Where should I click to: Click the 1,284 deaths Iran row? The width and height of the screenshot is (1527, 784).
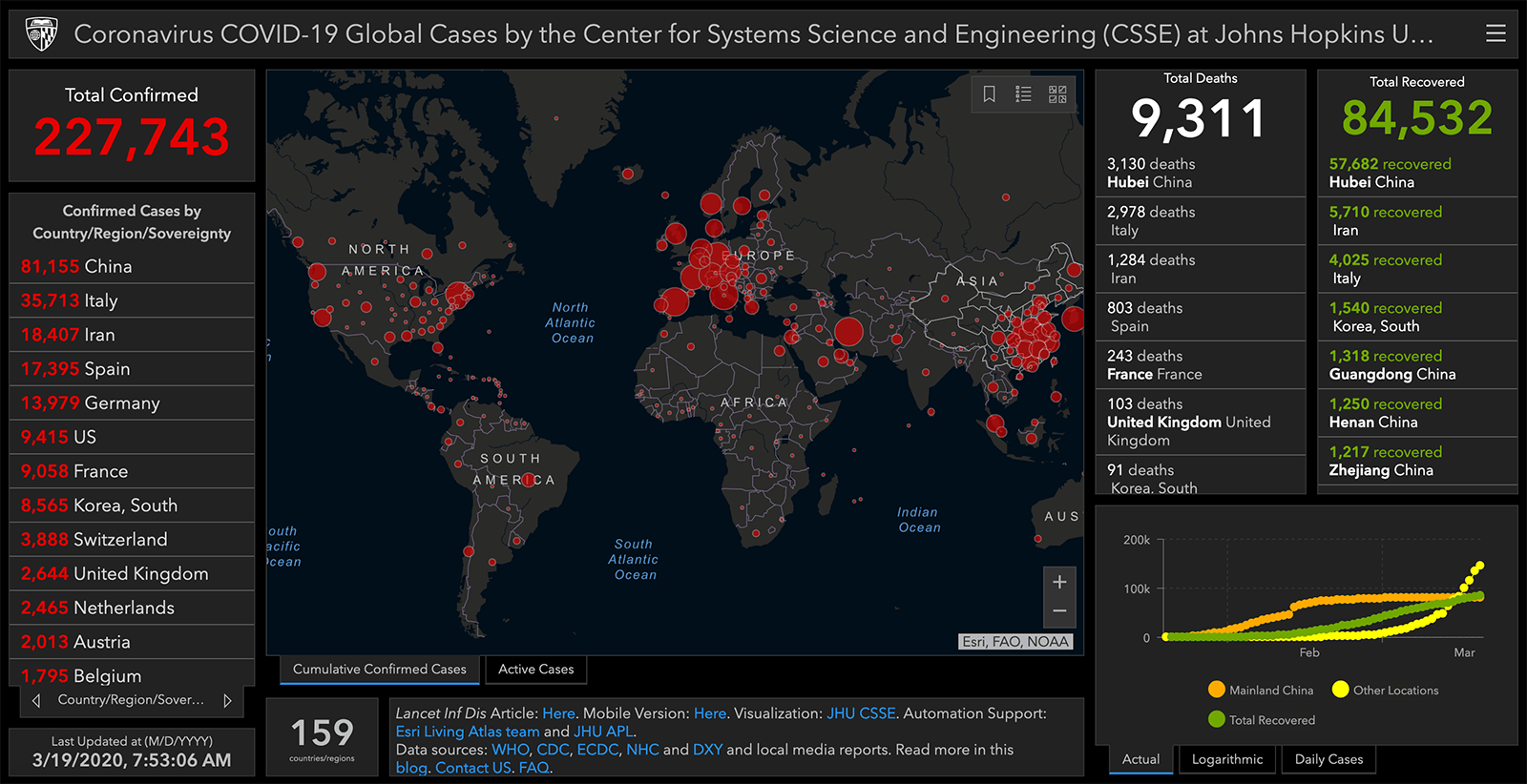point(1201,269)
